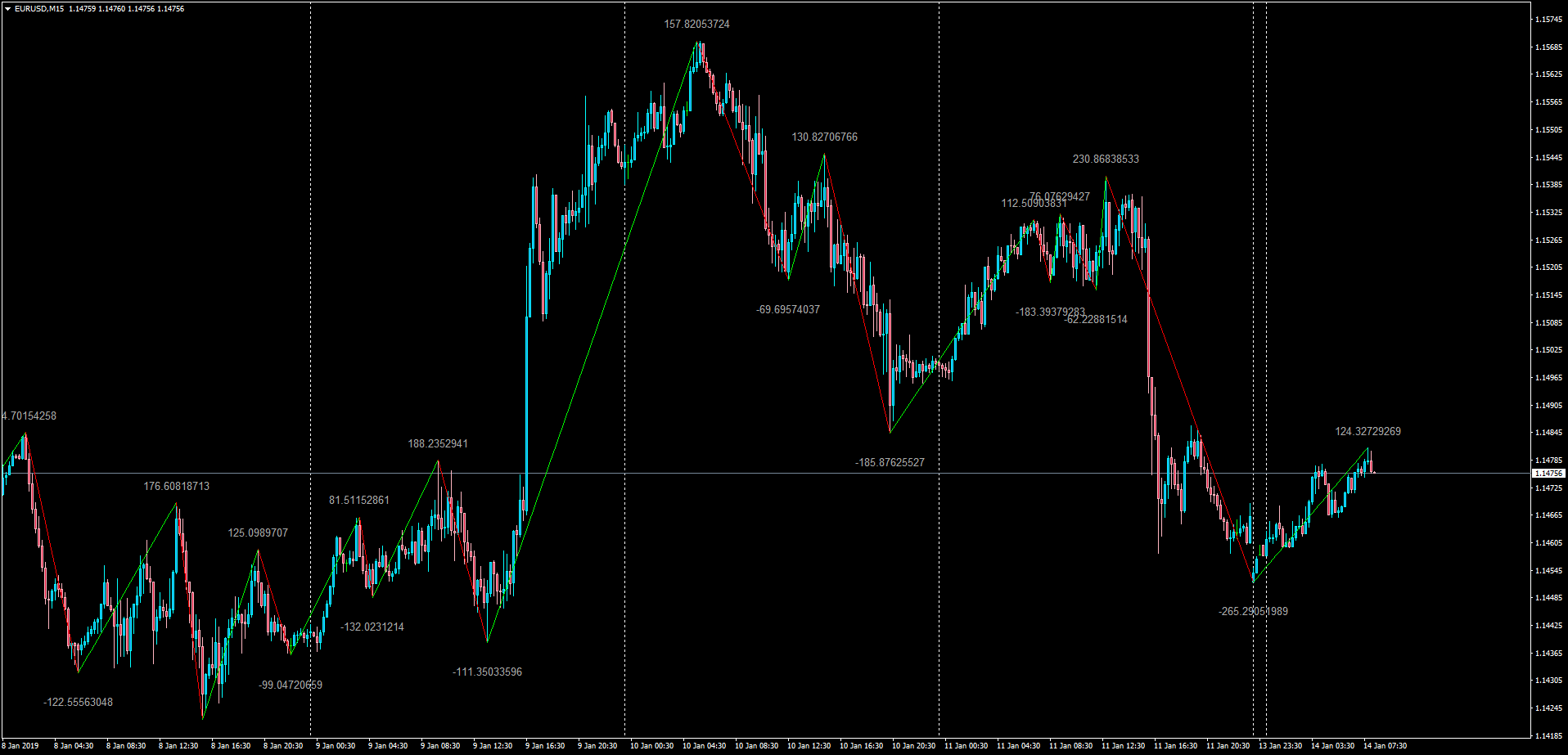Select the 157.82053724 peak label
The width and height of the screenshot is (1568, 755).
(697, 25)
